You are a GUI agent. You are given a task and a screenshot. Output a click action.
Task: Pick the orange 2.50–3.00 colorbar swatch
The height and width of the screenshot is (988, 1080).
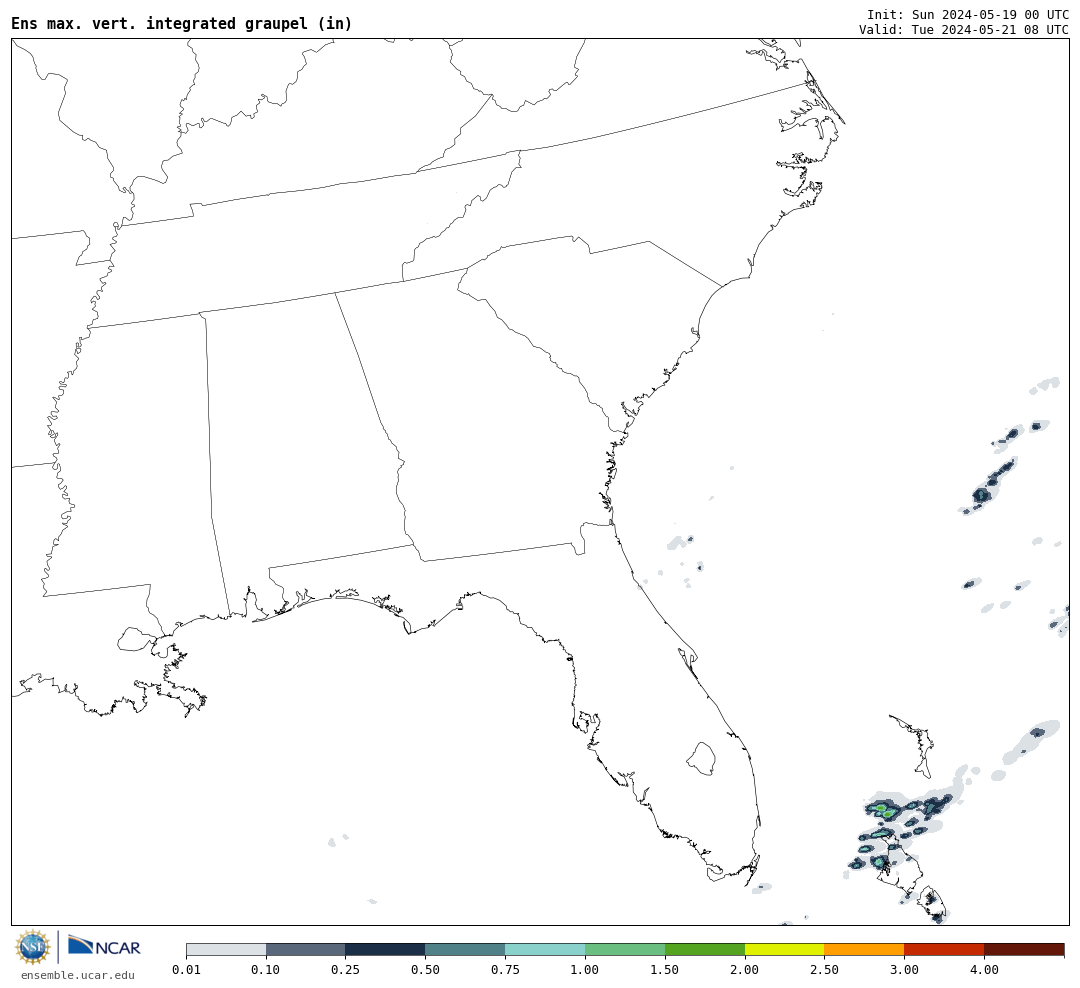(x=864, y=949)
